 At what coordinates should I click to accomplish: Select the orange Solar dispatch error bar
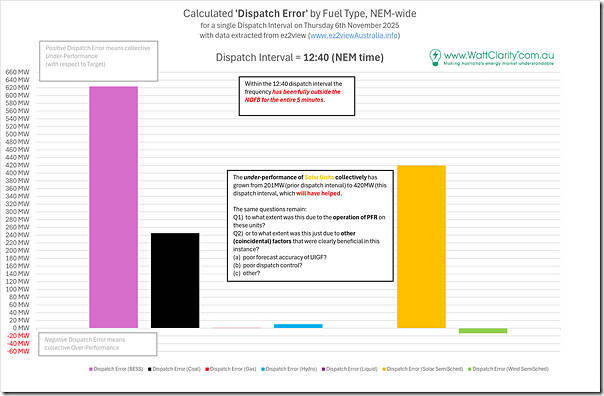(421, 247)
